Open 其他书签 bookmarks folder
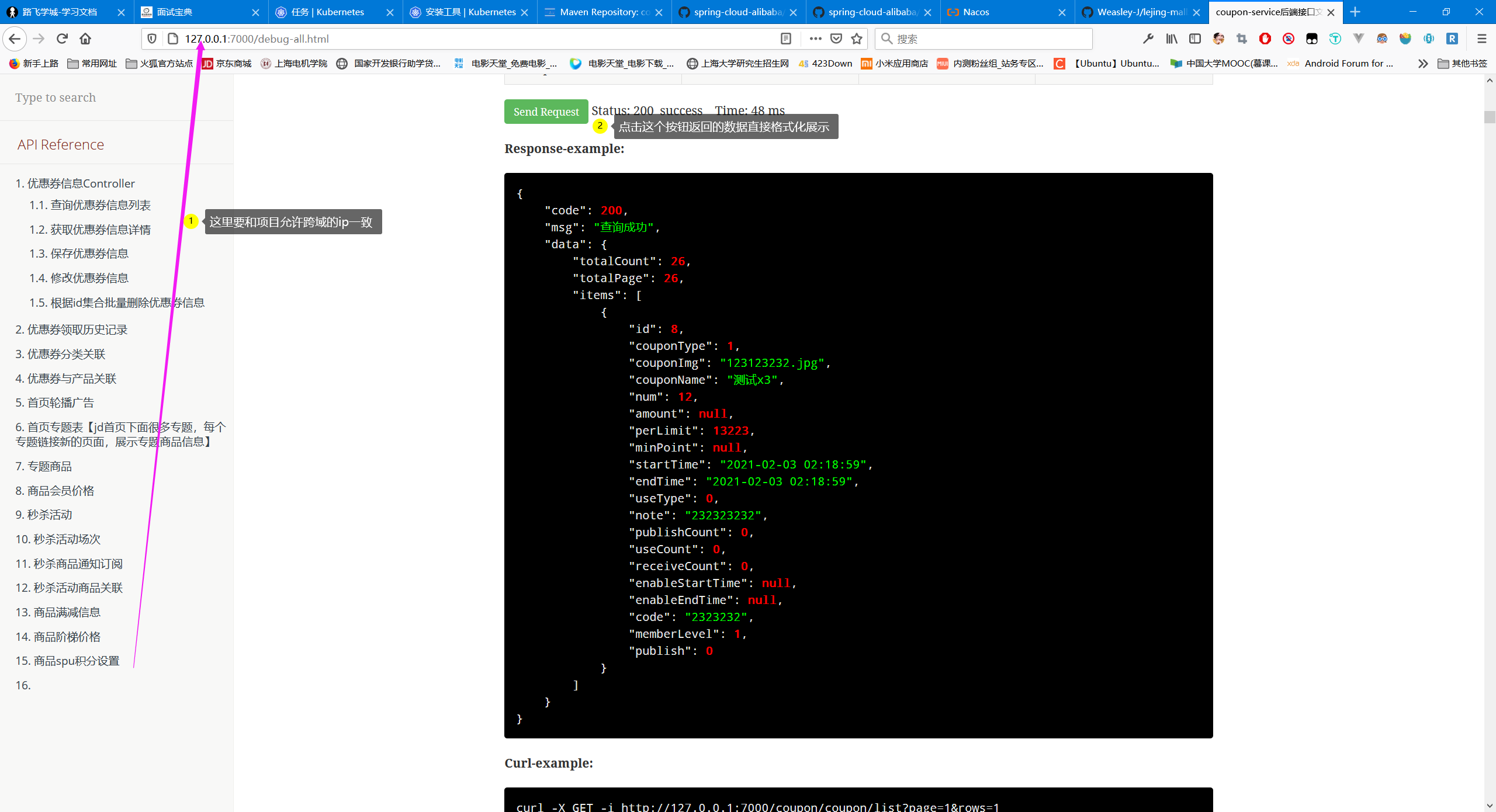The height and width of the screenshot is (812, 1496). coord(1462,63)
